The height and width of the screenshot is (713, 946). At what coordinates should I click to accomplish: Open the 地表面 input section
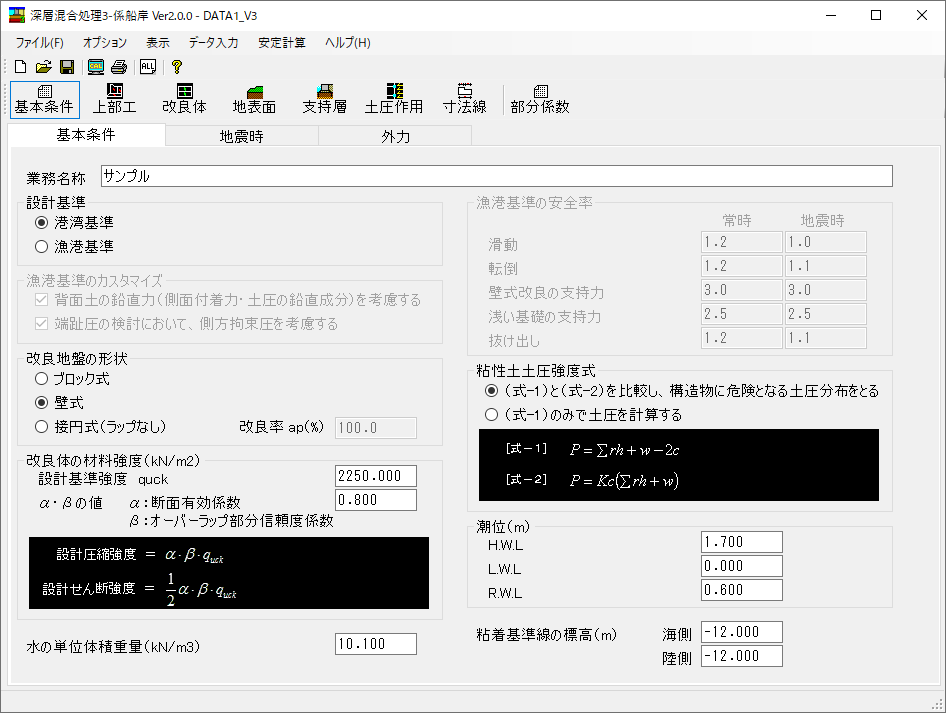(x=254, y=98)
